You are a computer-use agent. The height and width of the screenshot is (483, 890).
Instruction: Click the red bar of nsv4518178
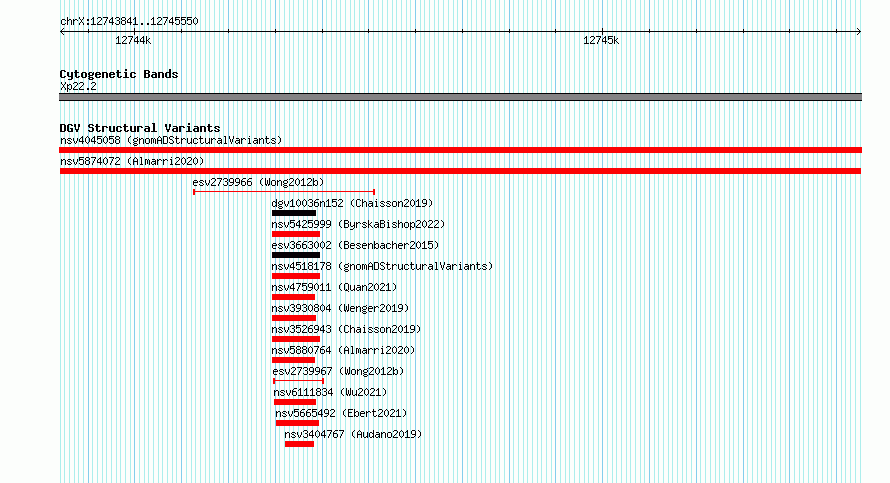[296, 276]
